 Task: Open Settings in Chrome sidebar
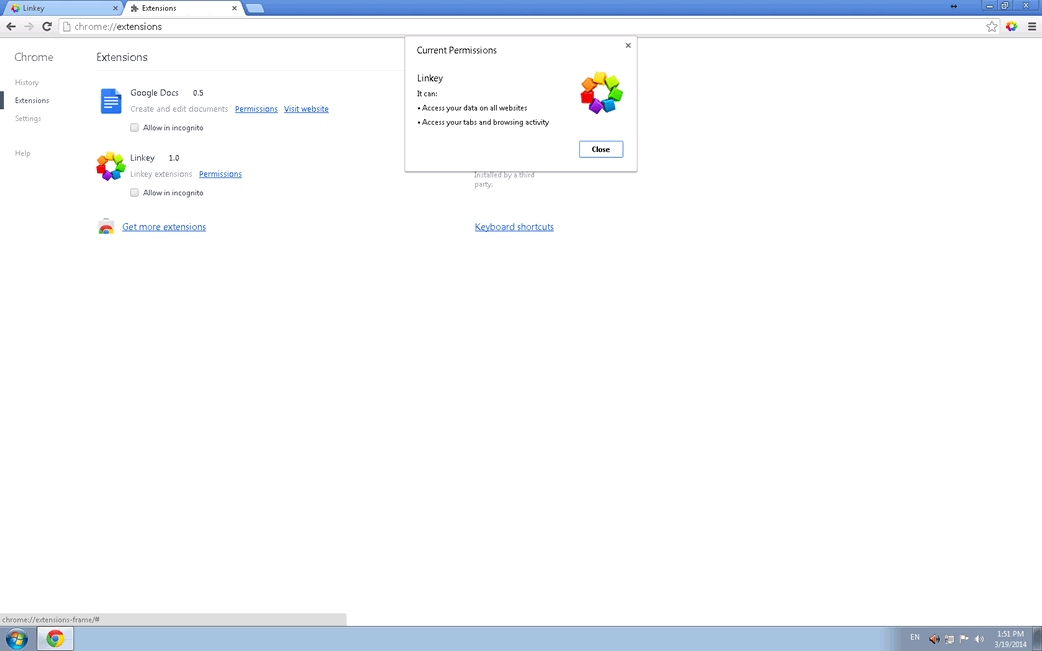[28, 119]
